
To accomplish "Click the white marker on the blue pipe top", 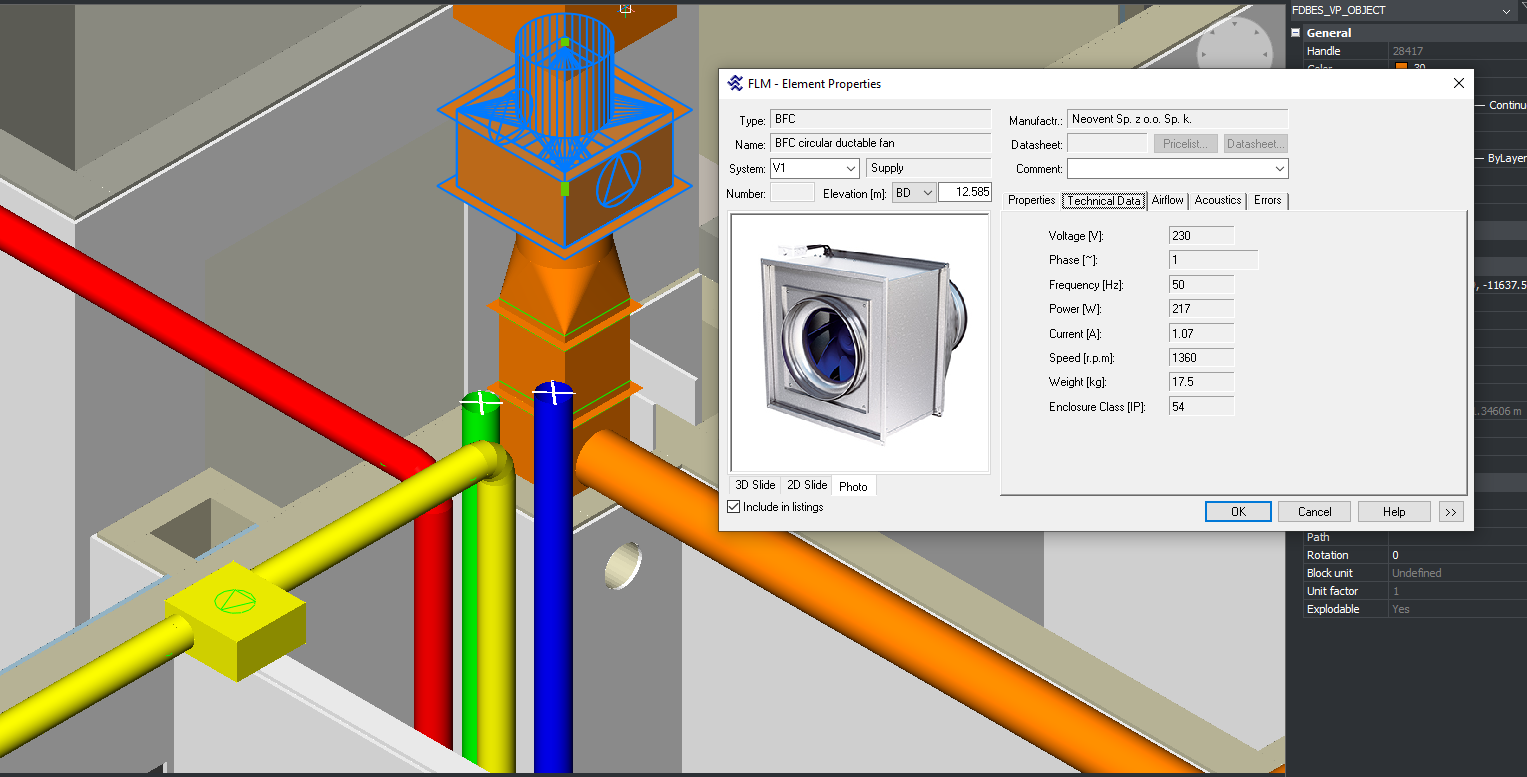I will click(x=553, y=393).
